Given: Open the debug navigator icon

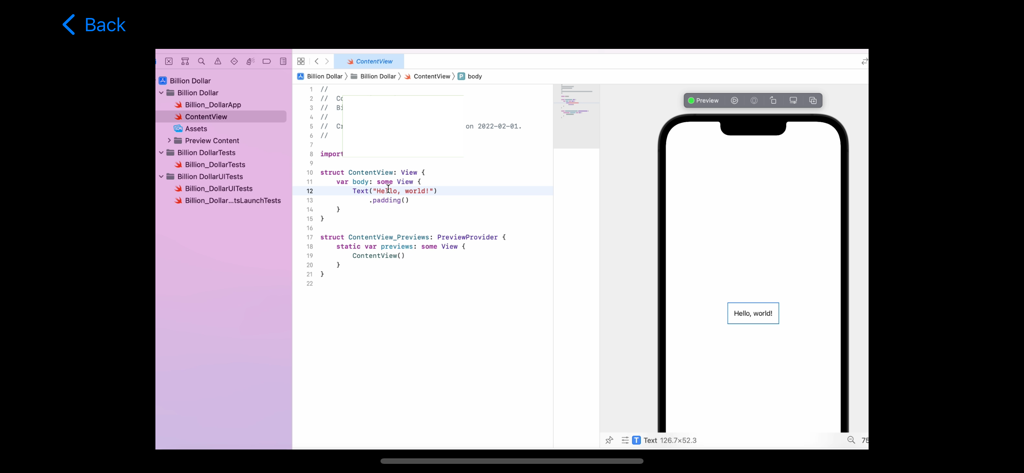Looking at the screenshot, I should (x=250, y=61).
